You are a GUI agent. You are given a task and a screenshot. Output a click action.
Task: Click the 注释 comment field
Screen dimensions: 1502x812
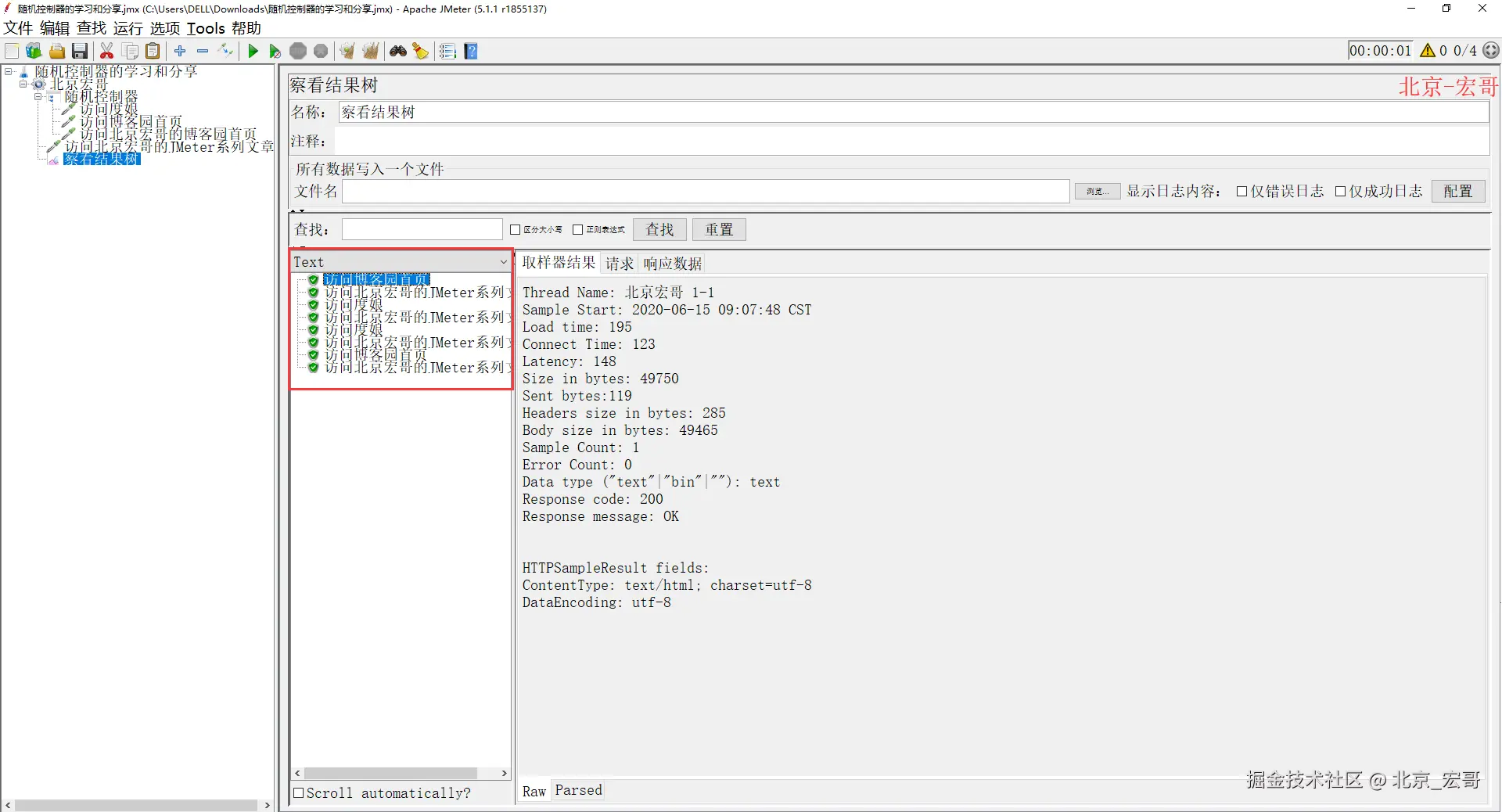[x=913, y=141]
